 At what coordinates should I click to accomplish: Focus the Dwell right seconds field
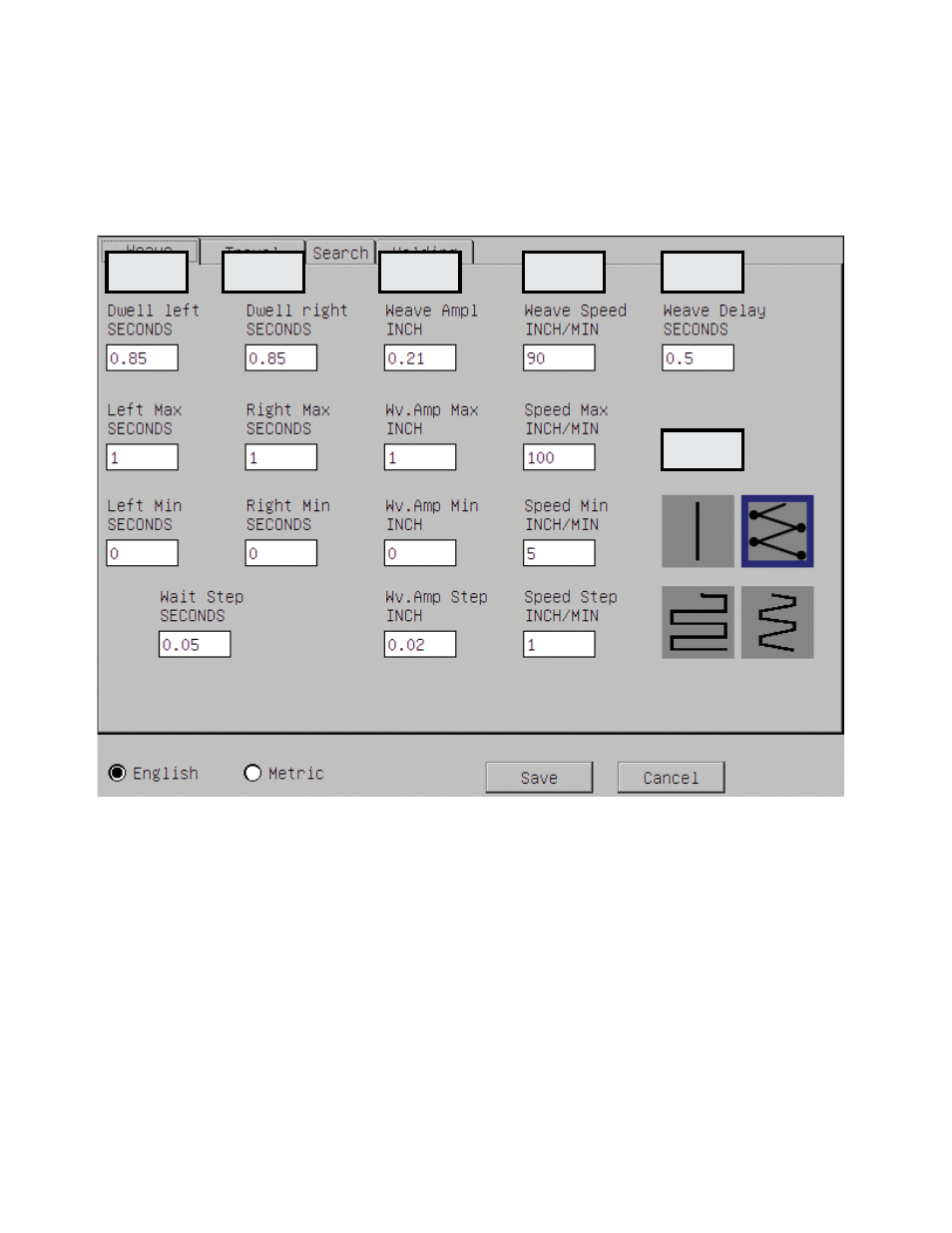(x=281, y=357)
